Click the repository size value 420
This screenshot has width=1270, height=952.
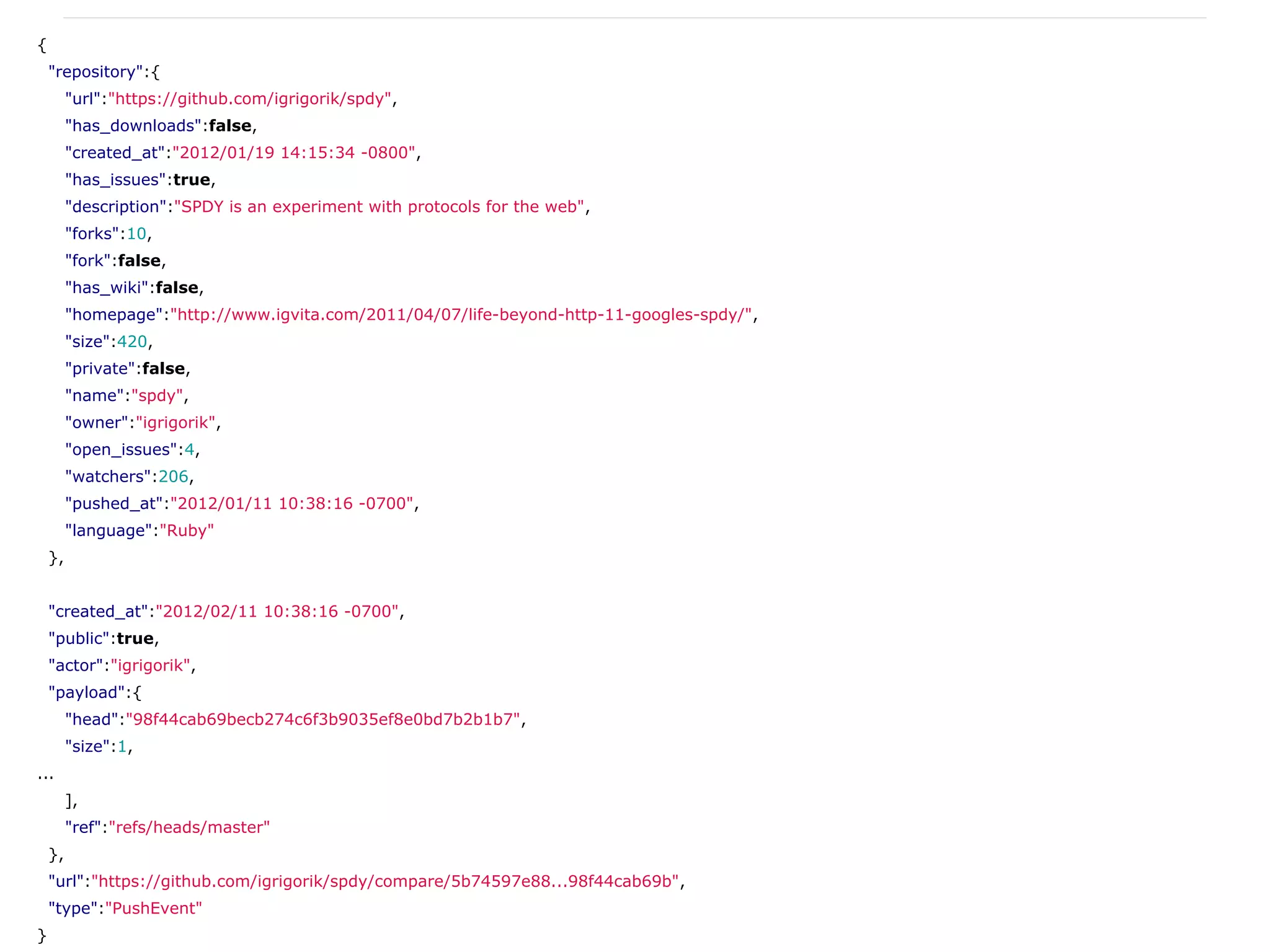click(132, 342)
